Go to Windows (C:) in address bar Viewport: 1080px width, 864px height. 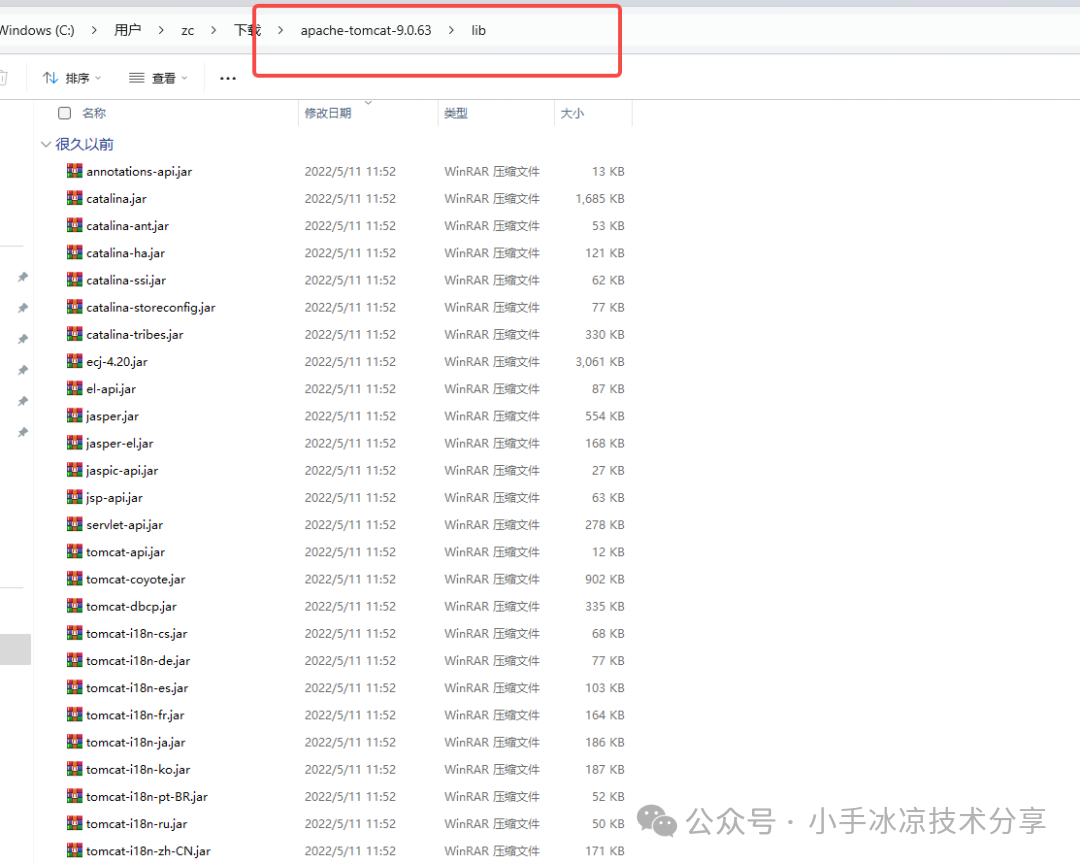point(37,30)
